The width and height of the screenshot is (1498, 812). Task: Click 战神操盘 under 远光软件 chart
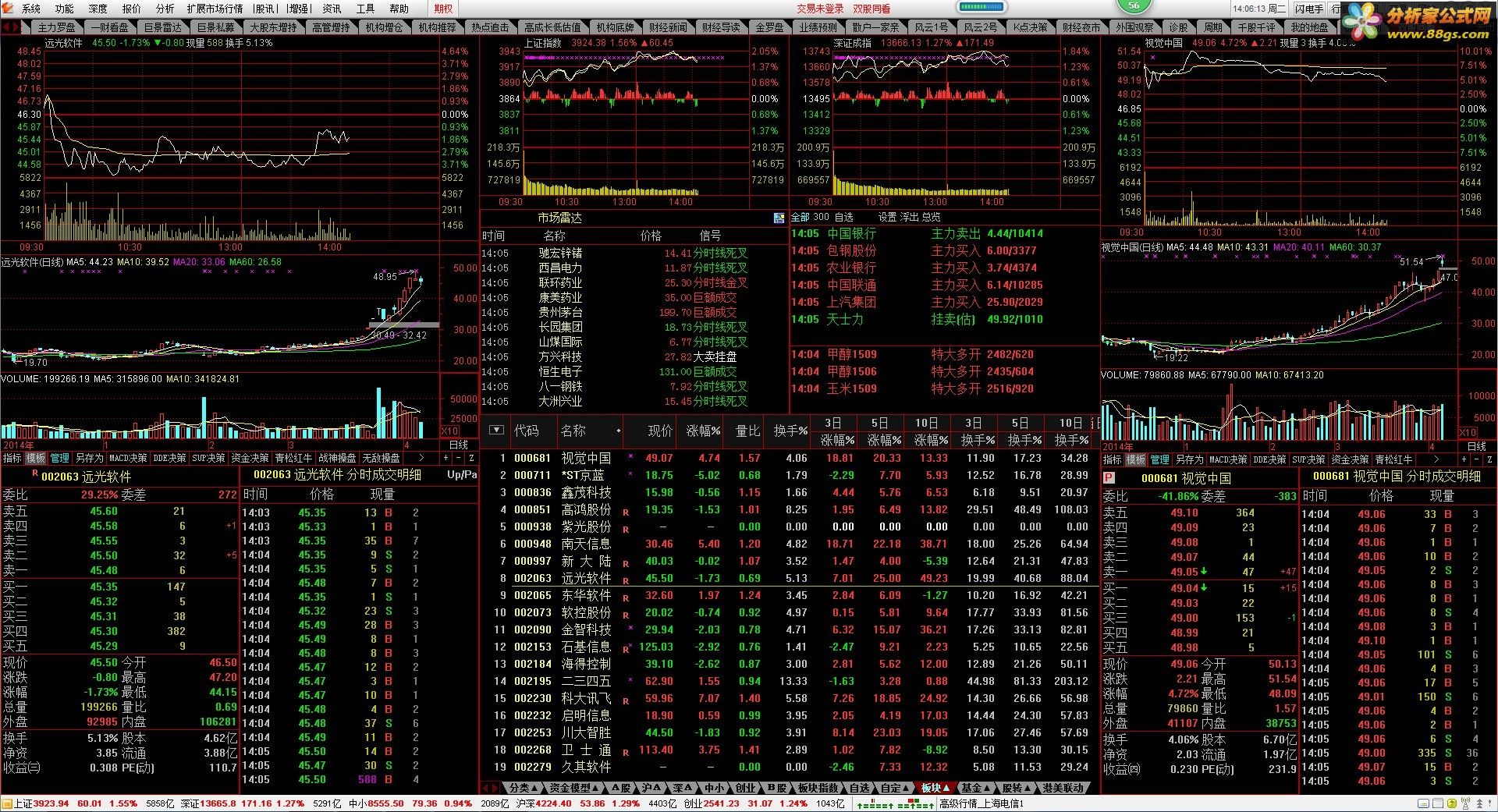tap(337, 458)
